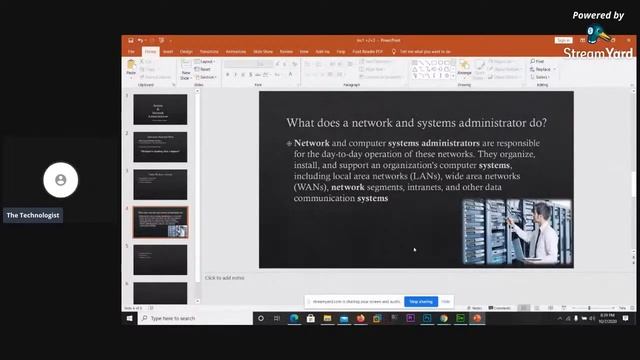Open Firefox from the taskbar
This screenshot has height=360, width=640.
coord(360,318)
